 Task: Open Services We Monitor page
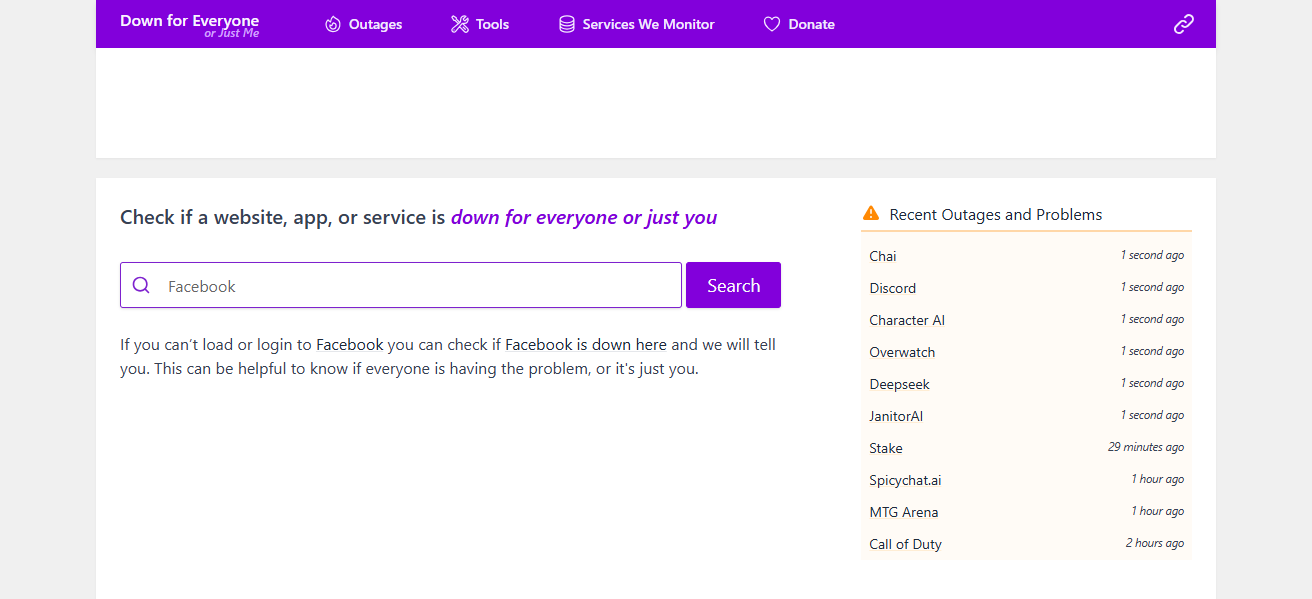637,24
